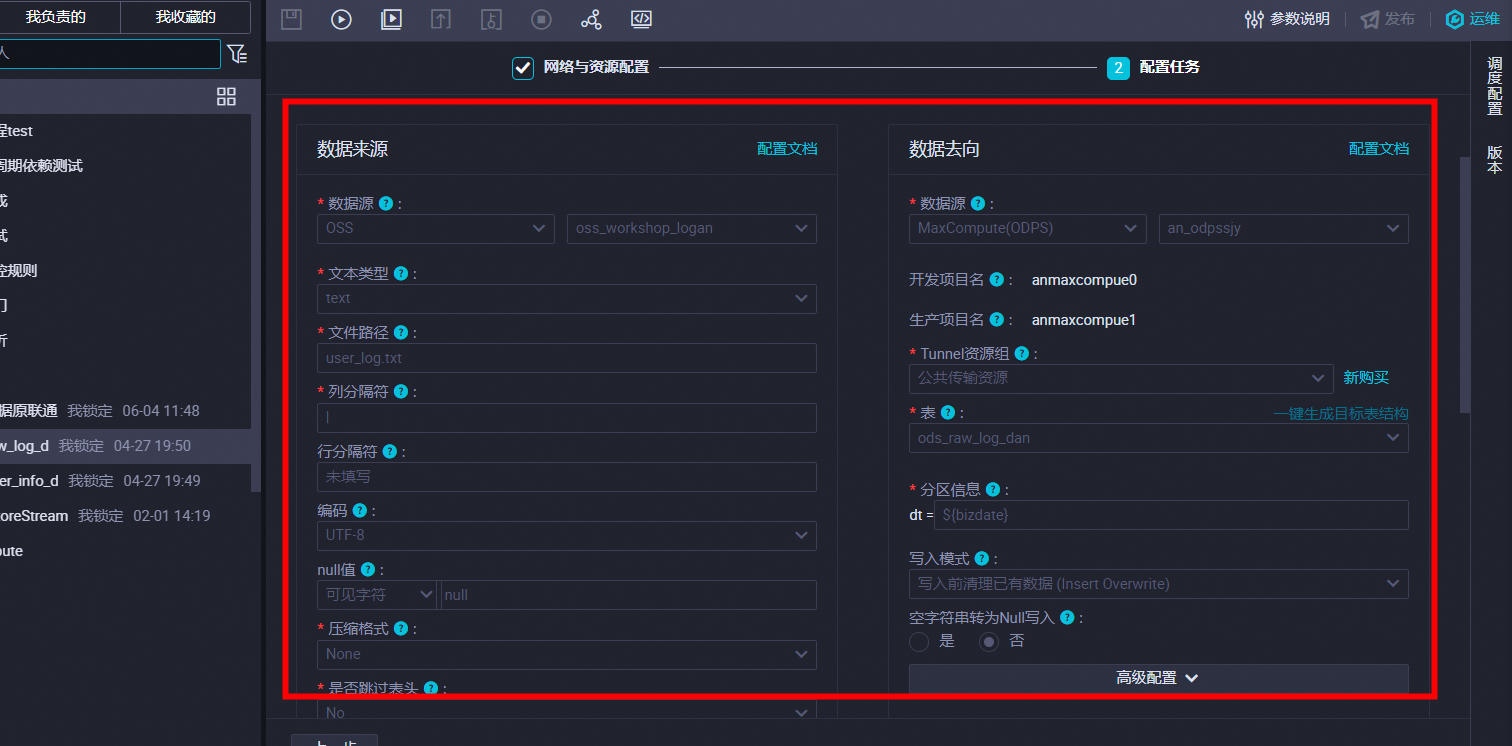Go to step 2 配置任务
Image resolution: width=1512 pixels, height=746 pixels.
point(1154,68)
